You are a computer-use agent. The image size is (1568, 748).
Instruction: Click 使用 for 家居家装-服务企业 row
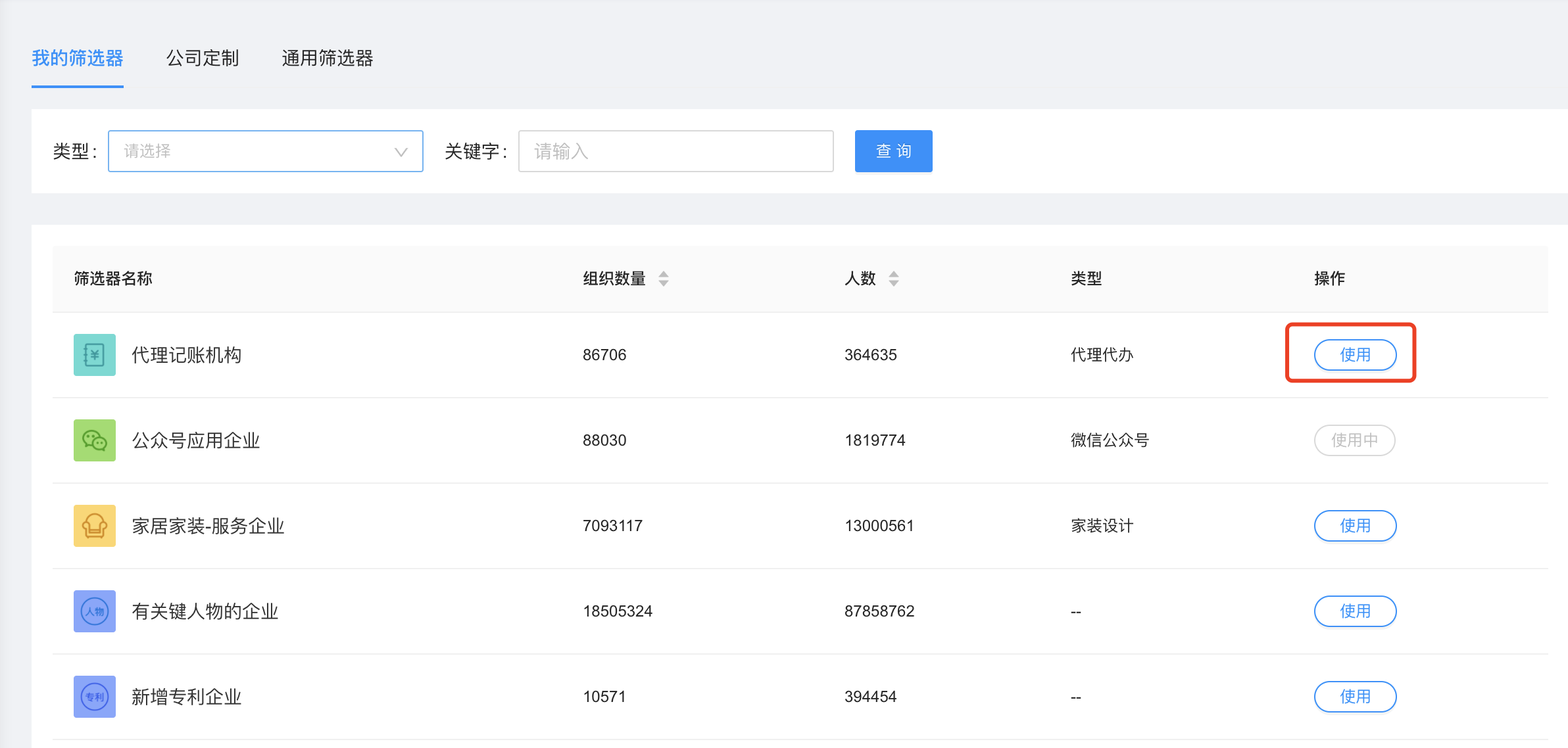1355,526
